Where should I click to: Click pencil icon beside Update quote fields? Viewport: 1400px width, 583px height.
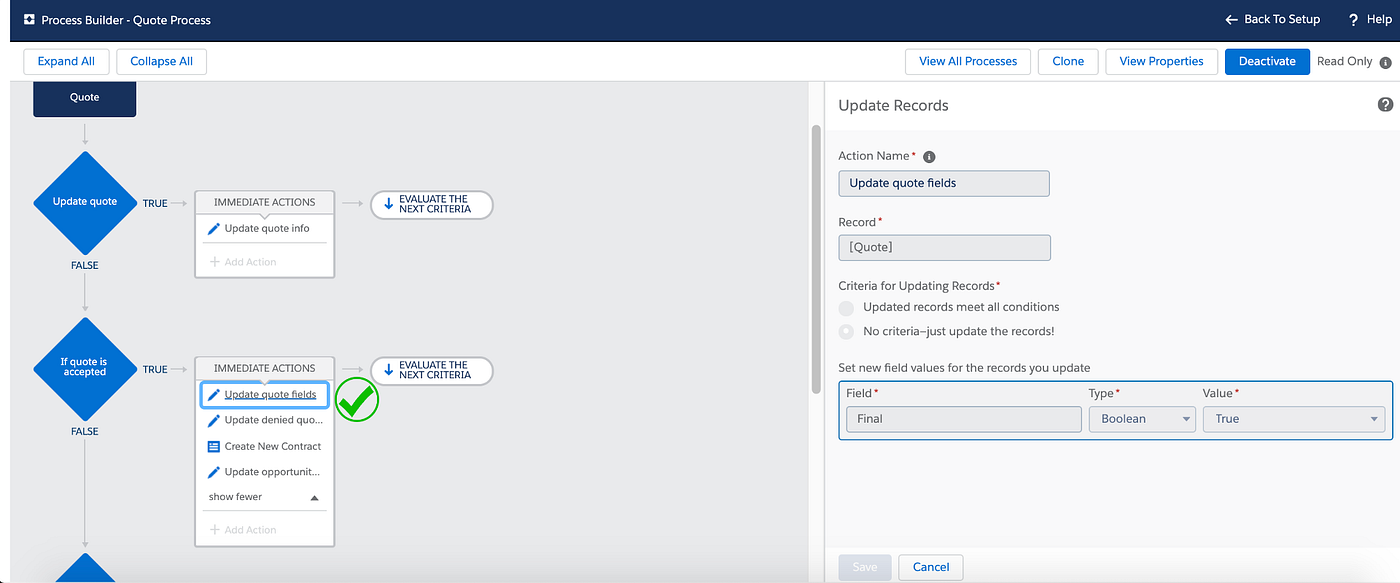tap(213, 395)
